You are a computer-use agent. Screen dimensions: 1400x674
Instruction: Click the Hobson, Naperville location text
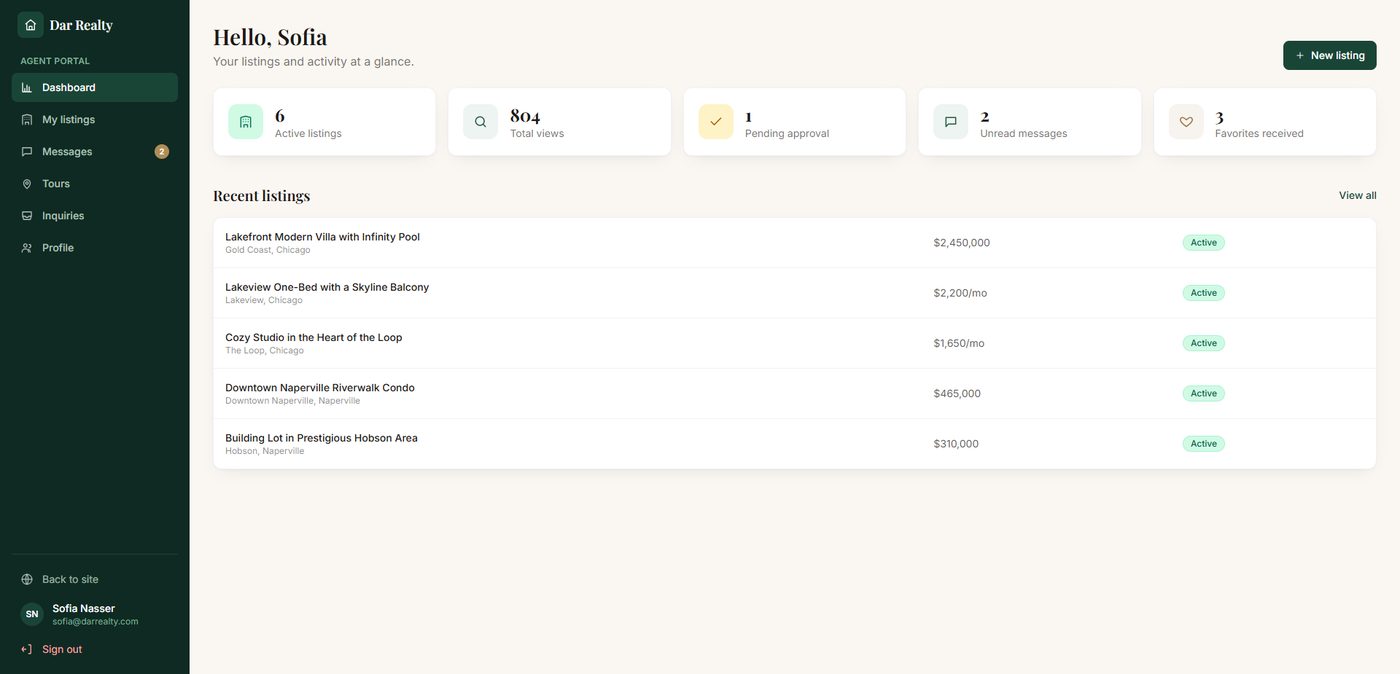[265, 451]
